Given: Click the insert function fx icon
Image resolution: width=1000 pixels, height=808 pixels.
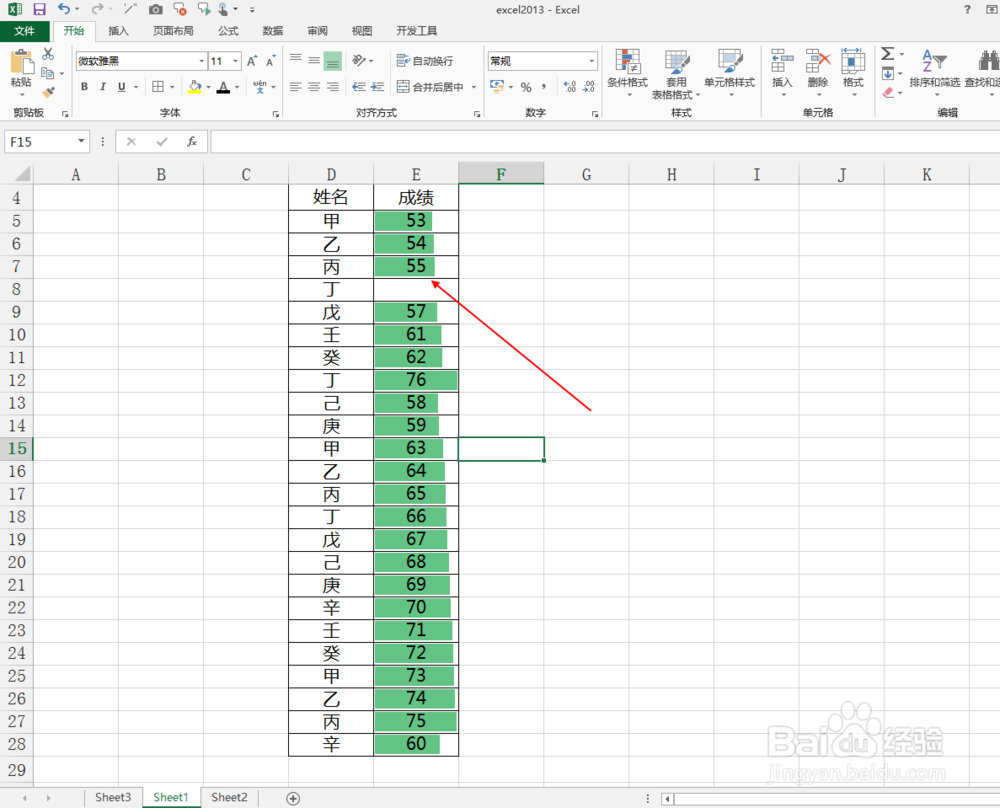Looking at the screenshot, I should pyautogui.click(x=191, y=142).
